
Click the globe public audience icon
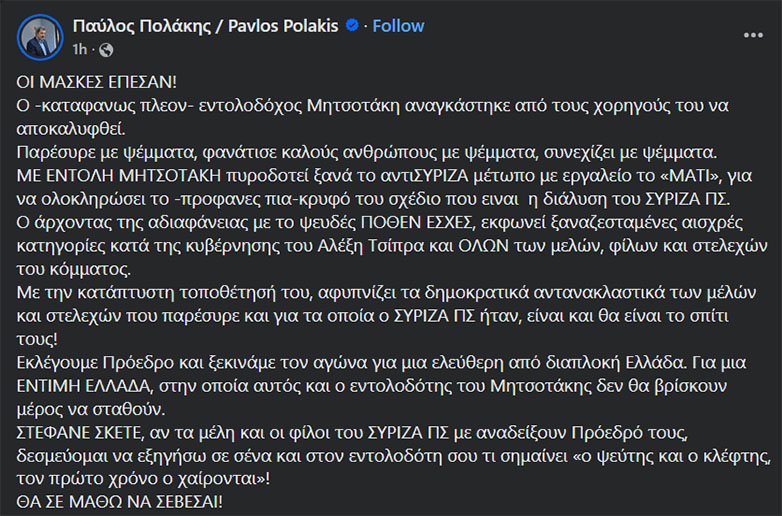click(108, 49)
